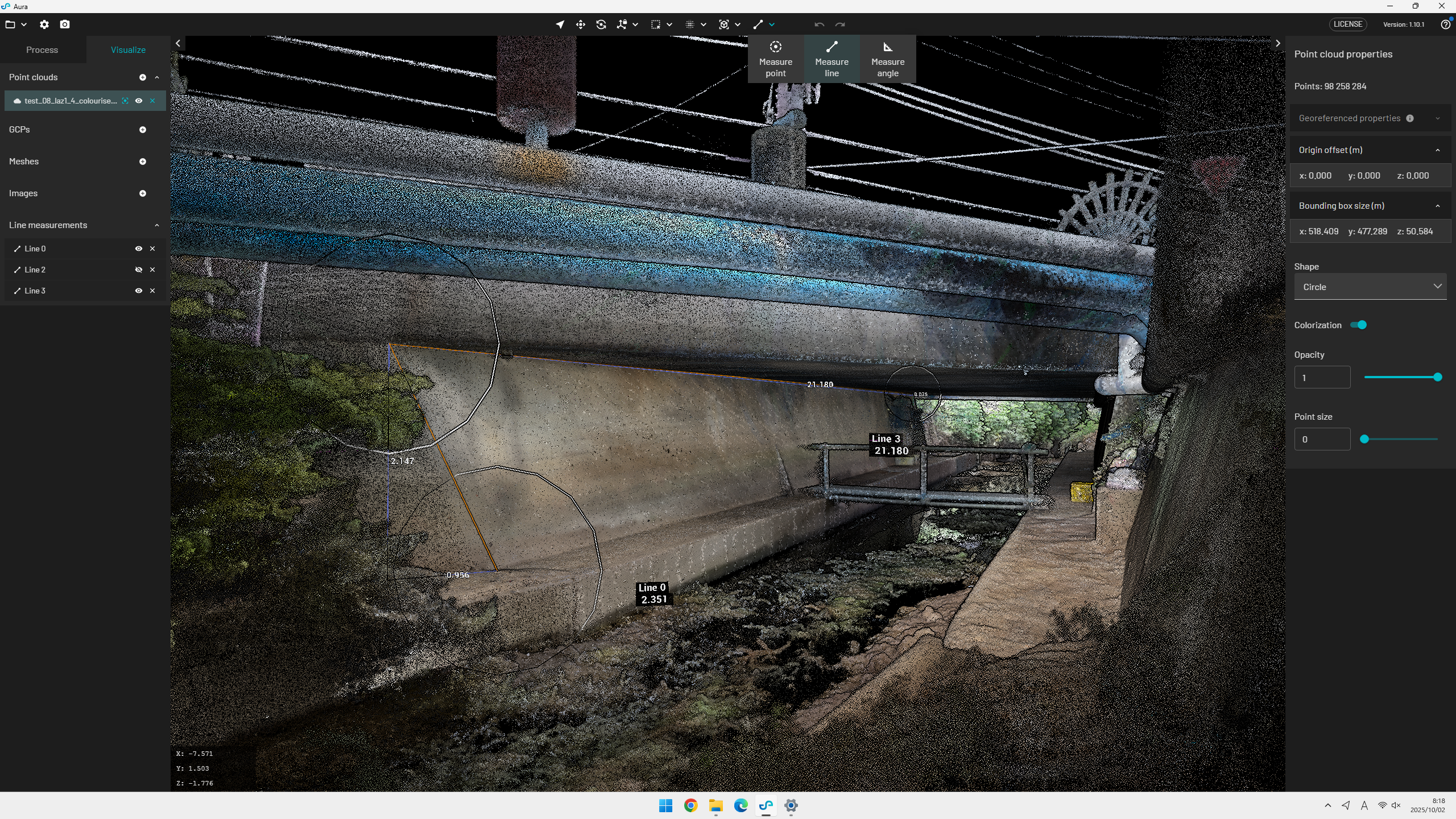Activate the pan/move view tool
Viewport: 1456px width, 819px height.
[580, 24]
